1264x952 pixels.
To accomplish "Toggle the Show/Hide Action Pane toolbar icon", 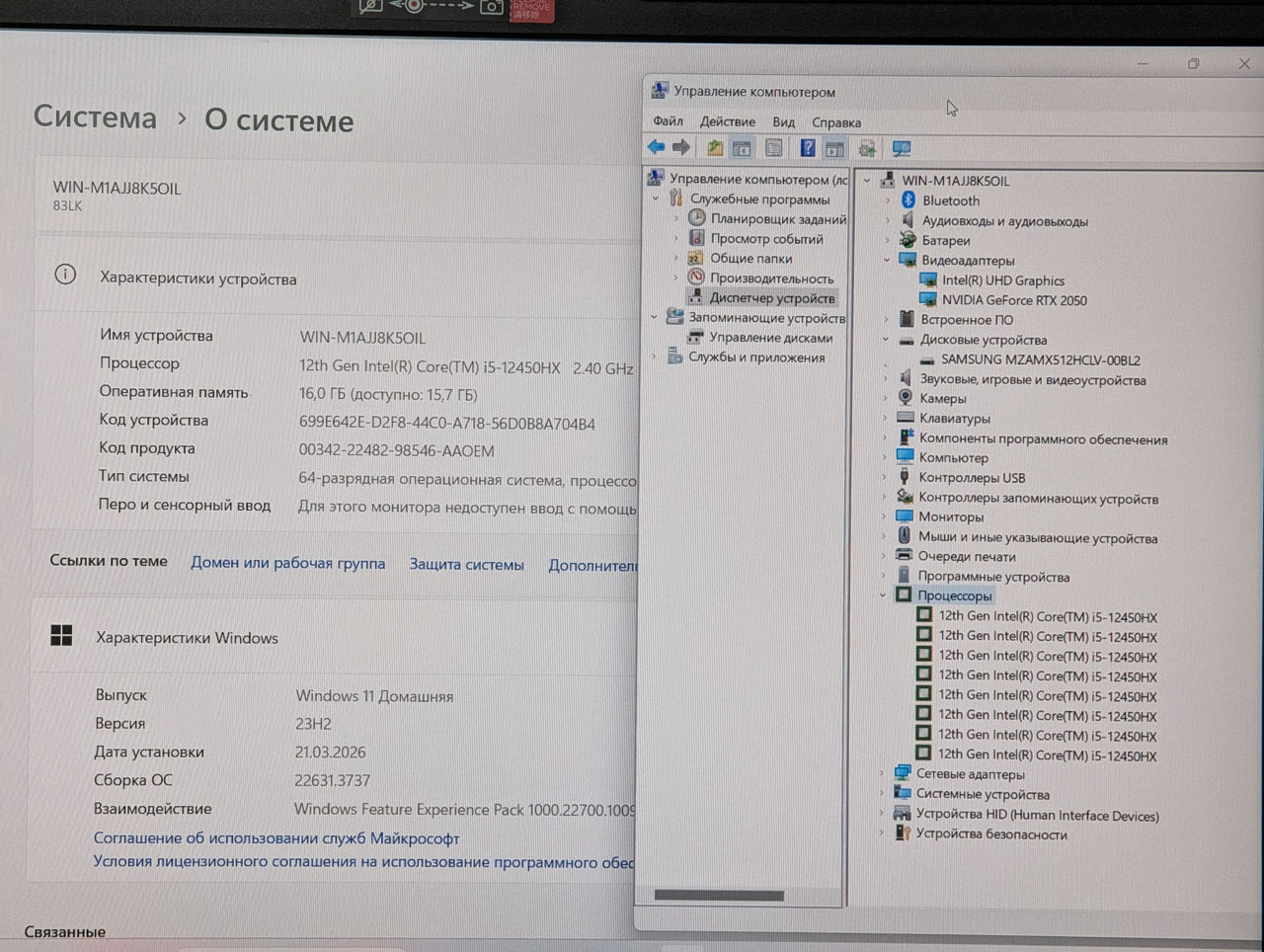I will tap(834, 149).
